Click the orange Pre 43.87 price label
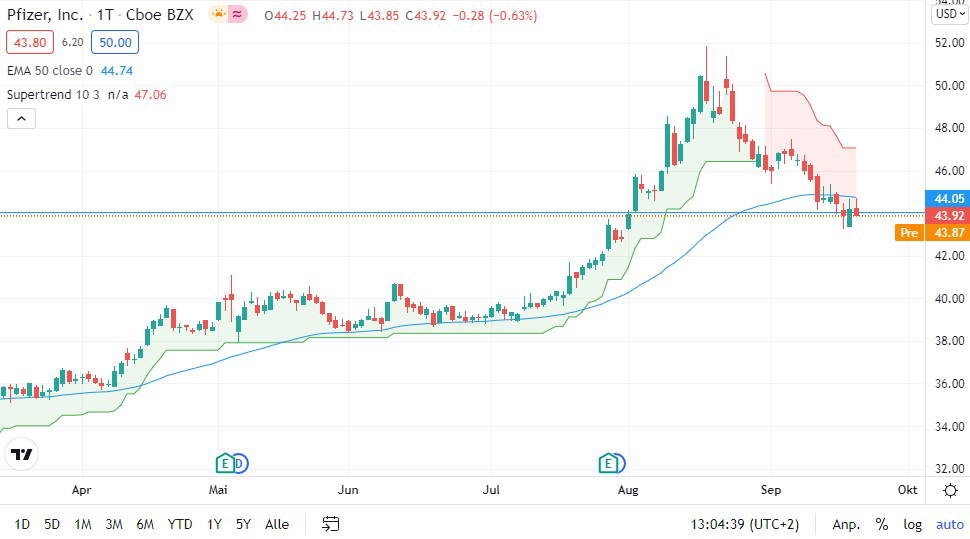Image resolution: width=970 pixels, height=539 pixels. point(932,233)
